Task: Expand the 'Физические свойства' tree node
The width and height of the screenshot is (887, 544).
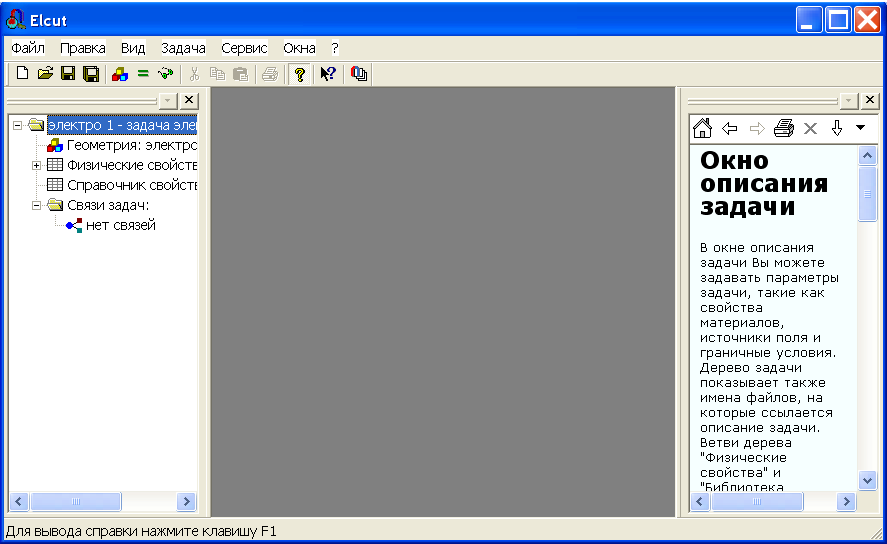Action: [x=36, y=165]
